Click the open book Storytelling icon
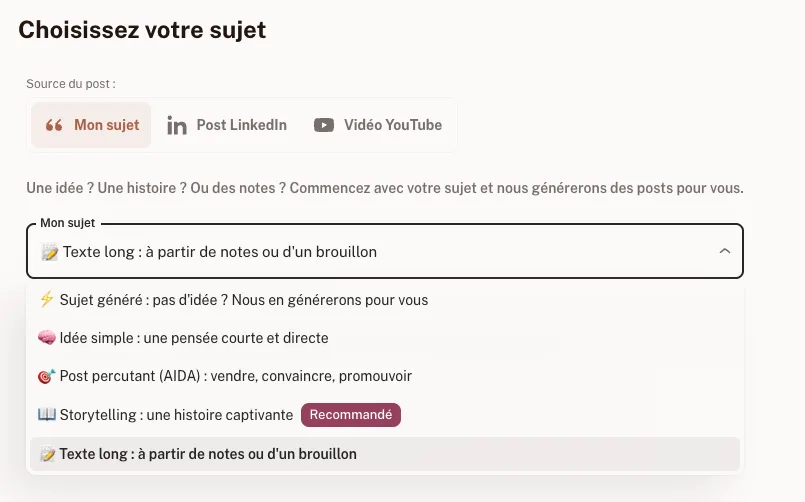The width and height of the screenshot is (805, 502). [x=47, y=414]
